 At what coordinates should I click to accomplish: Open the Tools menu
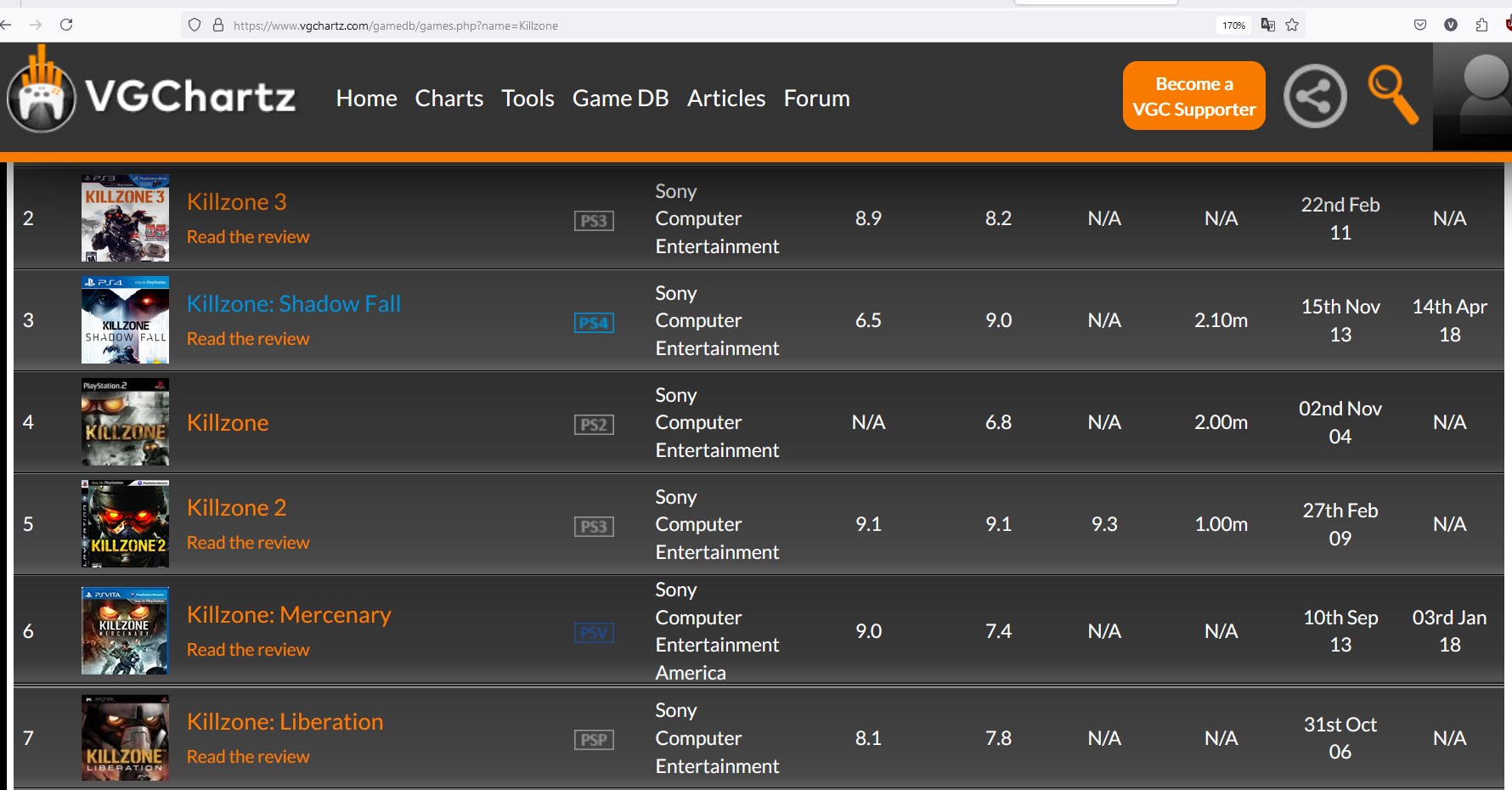(x=528, y=99)
